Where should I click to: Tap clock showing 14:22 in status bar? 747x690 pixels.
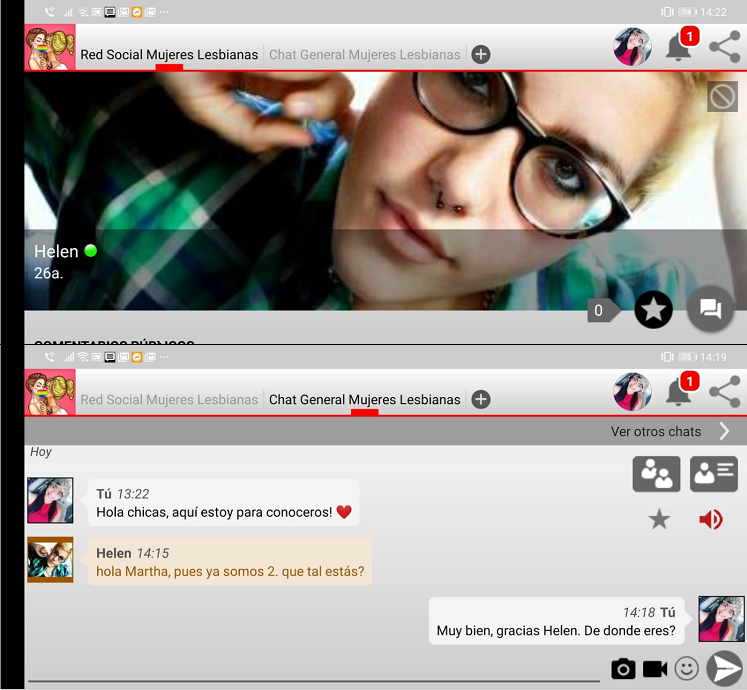click(713, 12)
